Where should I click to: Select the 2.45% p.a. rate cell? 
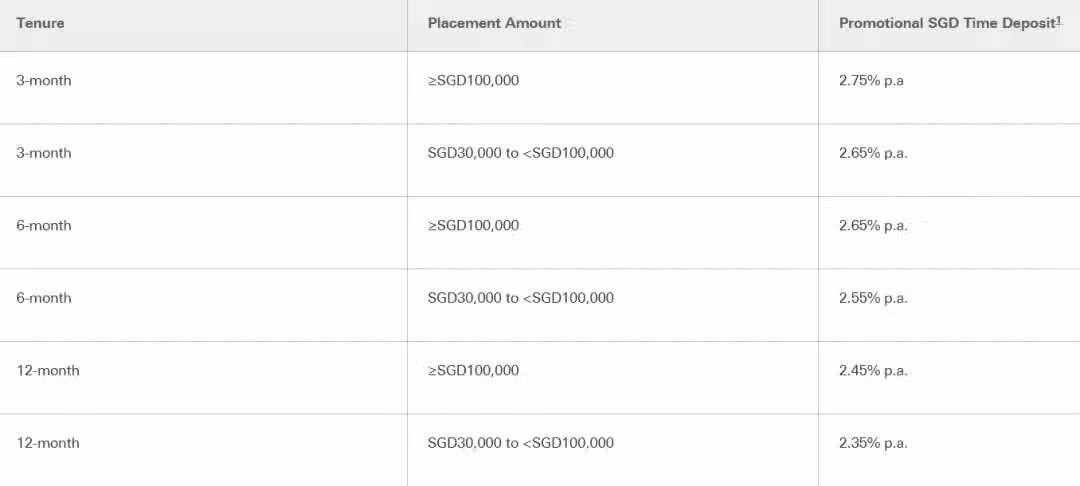(x=873, y=370)
